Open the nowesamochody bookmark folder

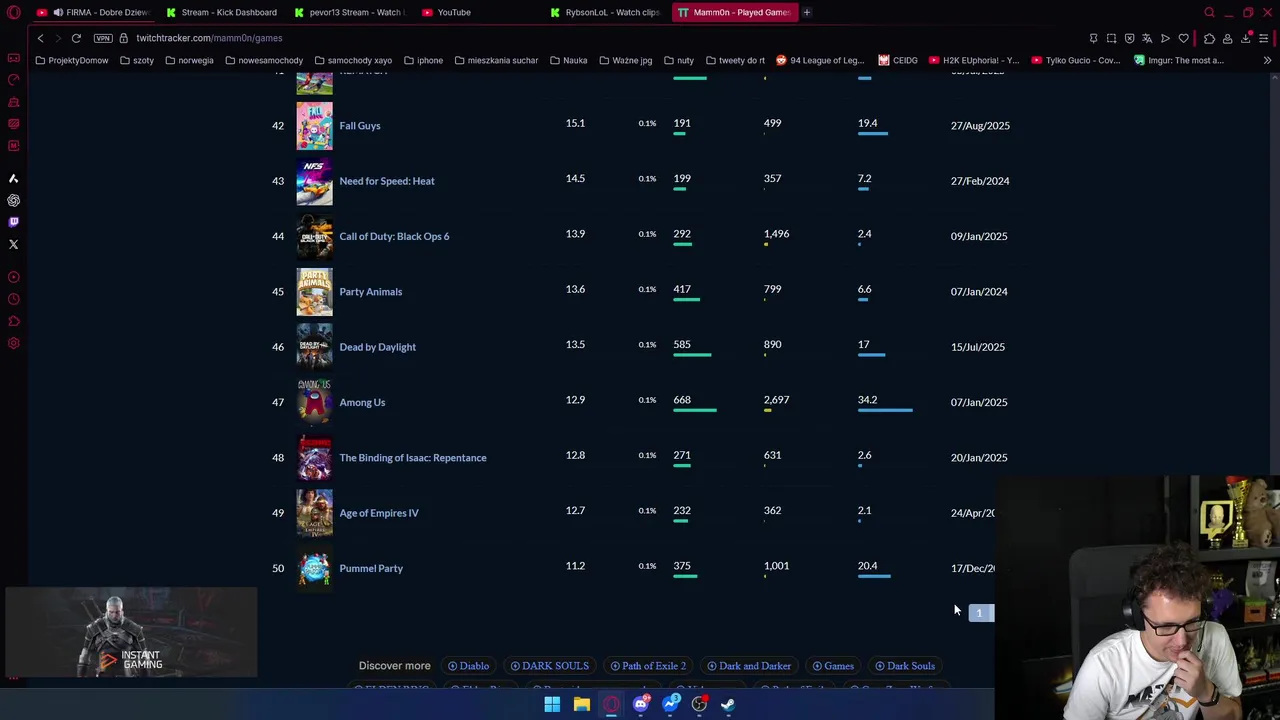click(x=264, y=60)
